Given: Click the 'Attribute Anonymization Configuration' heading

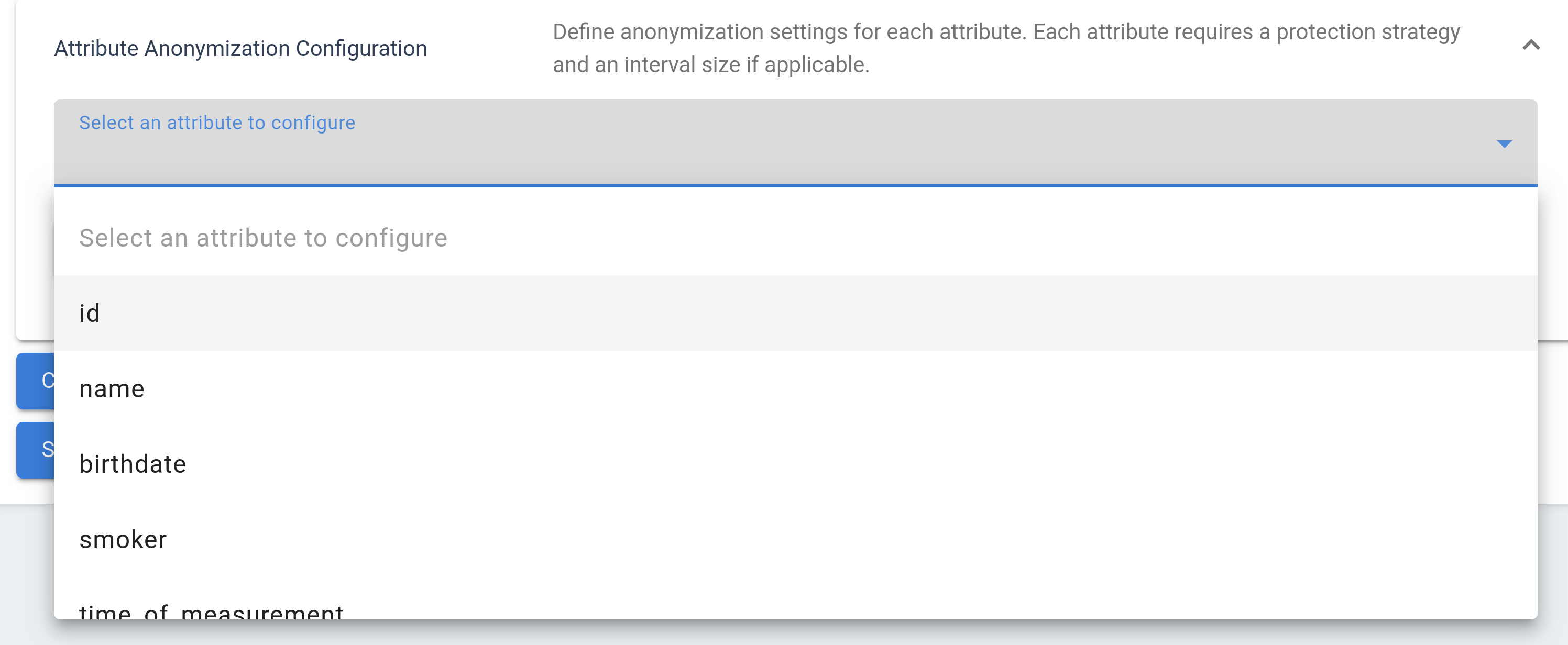Looking at the screenshot, I should 240,49.
